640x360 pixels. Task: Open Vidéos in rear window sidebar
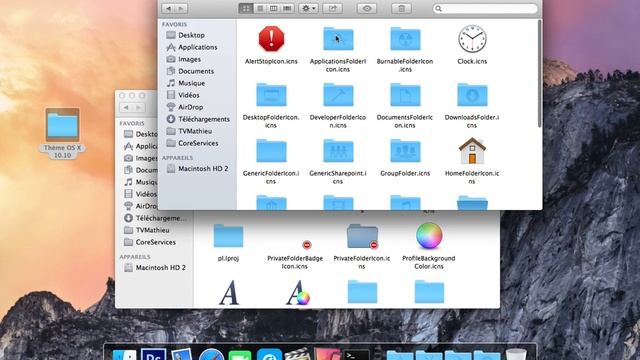point(141,194)
